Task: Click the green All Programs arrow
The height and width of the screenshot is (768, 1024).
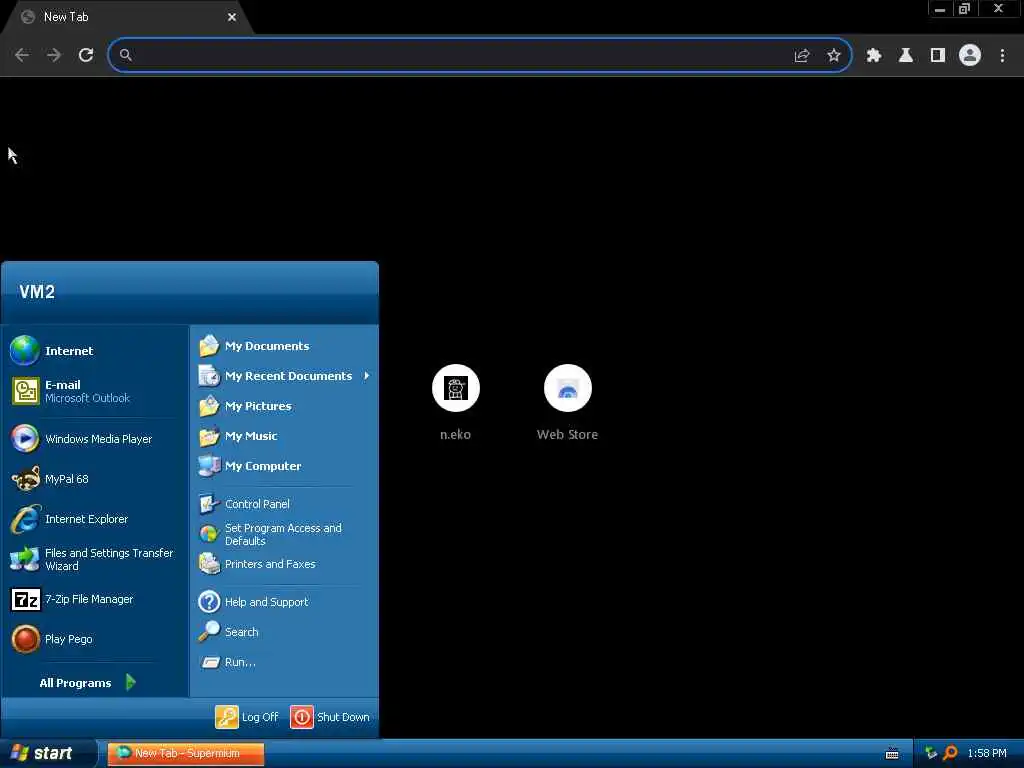Action: pos(131,682)
